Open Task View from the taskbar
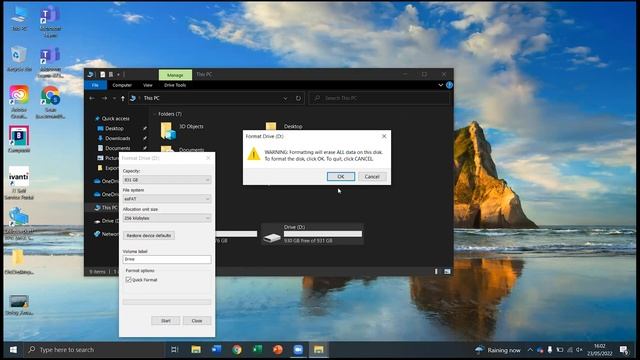The image size is (640, 360). [175, 349]
